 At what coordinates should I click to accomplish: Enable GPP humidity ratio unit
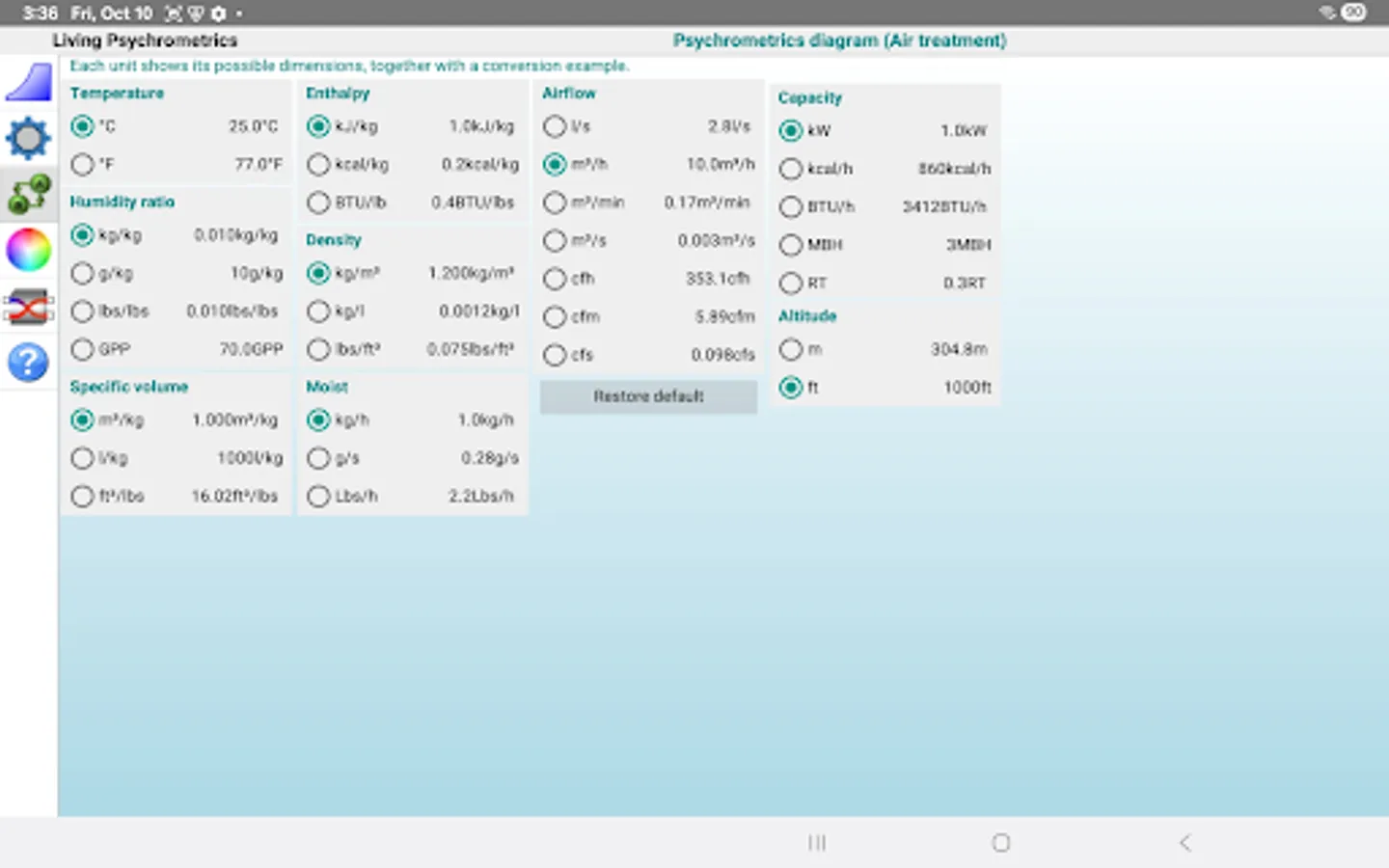pos(82,349)
